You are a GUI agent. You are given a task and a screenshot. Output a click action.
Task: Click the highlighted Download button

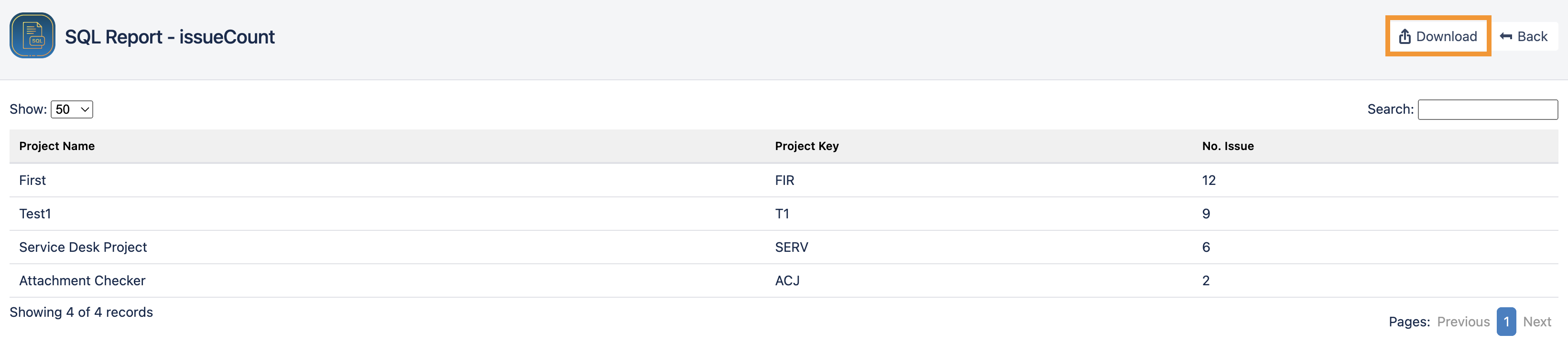pyautogui.click(x=1438, y=36)
